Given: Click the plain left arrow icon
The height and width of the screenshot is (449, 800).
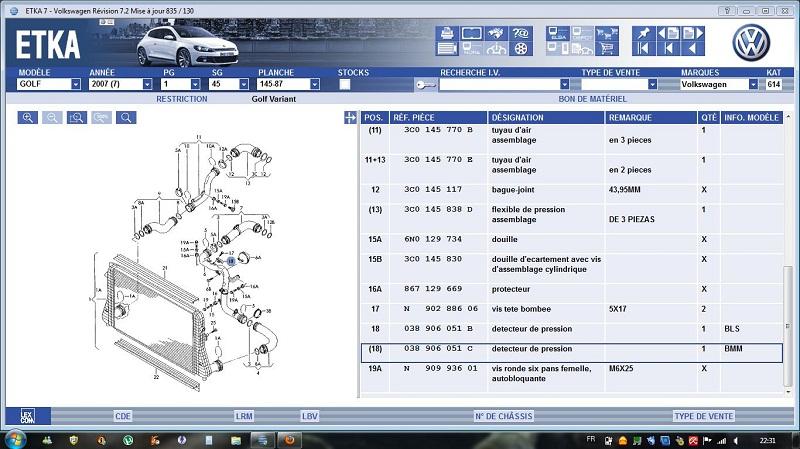Looking at the screenshot, I should [693, 49].
